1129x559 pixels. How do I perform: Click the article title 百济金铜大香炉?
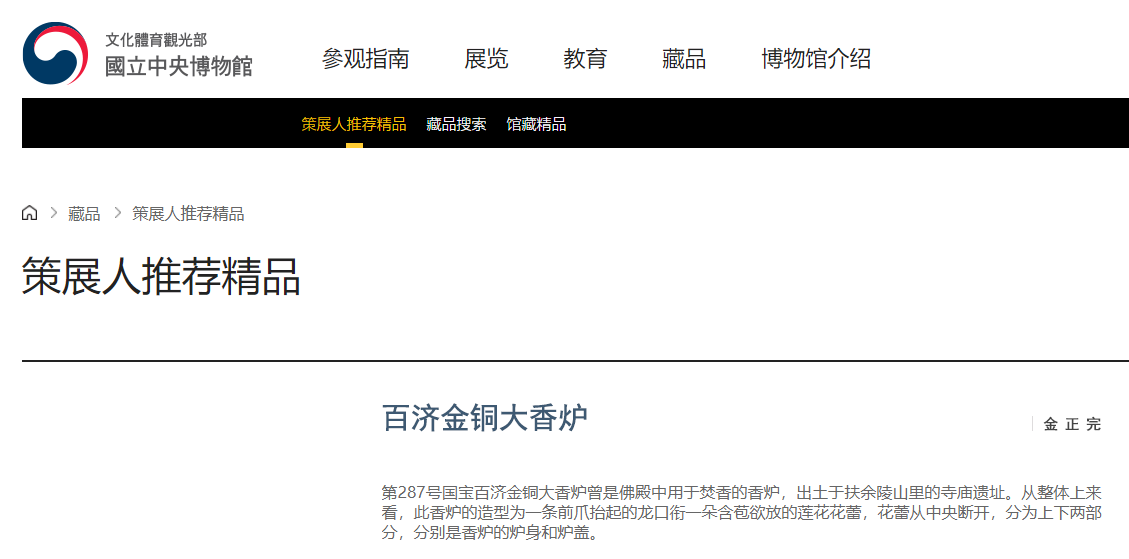(485, 419)
